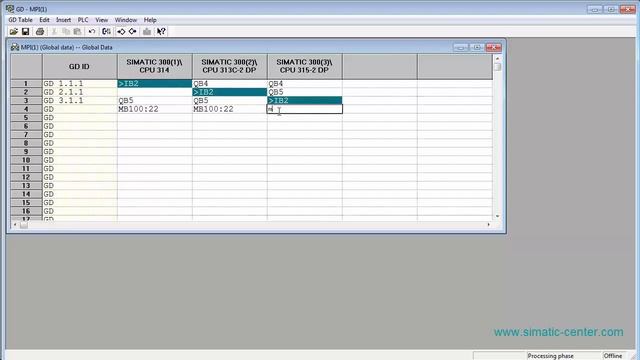This screenshot has height=360, width=640.
Task: Open the Window menu
Action: [x=126, y=20]
